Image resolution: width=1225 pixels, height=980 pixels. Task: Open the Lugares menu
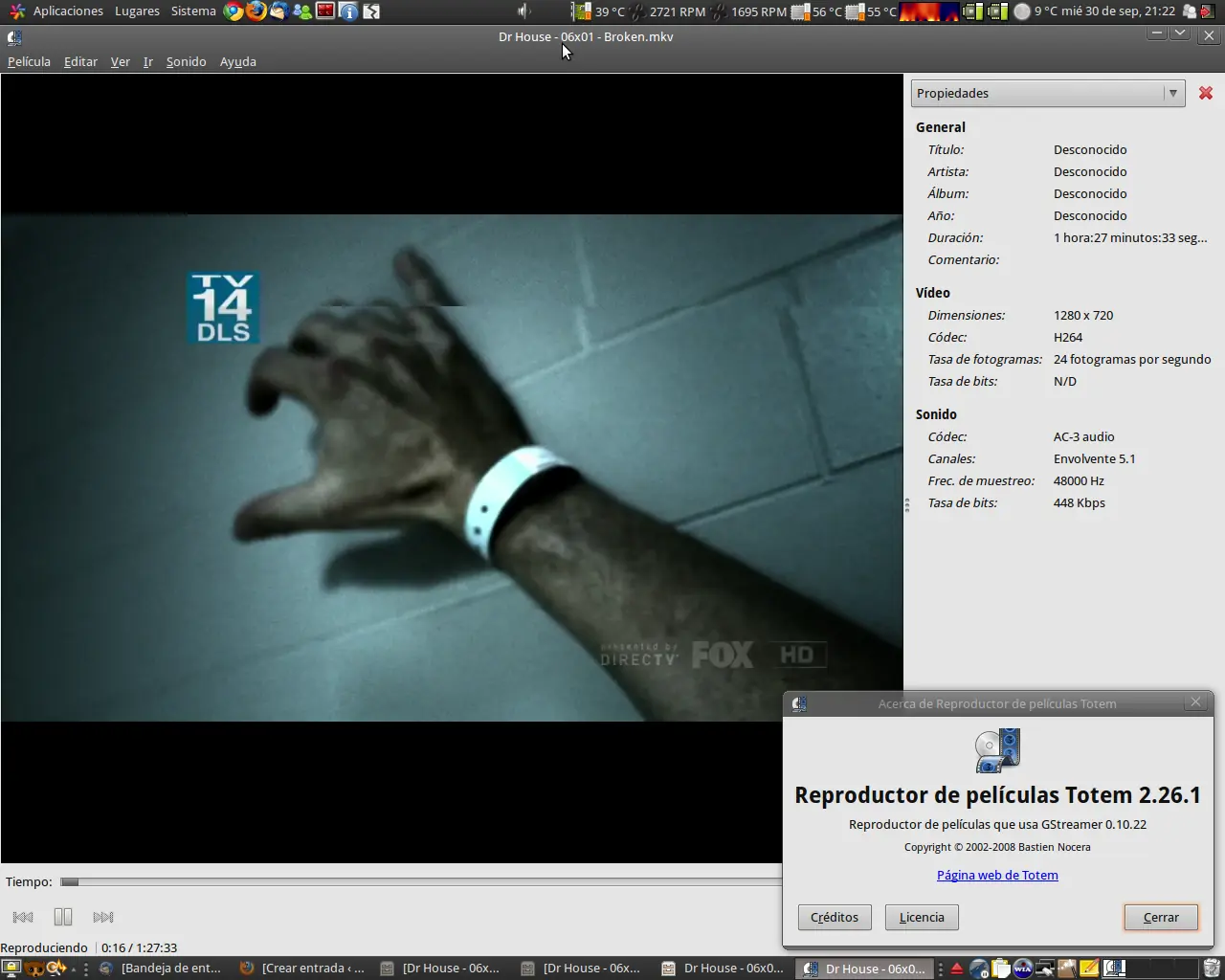[137, 11]
